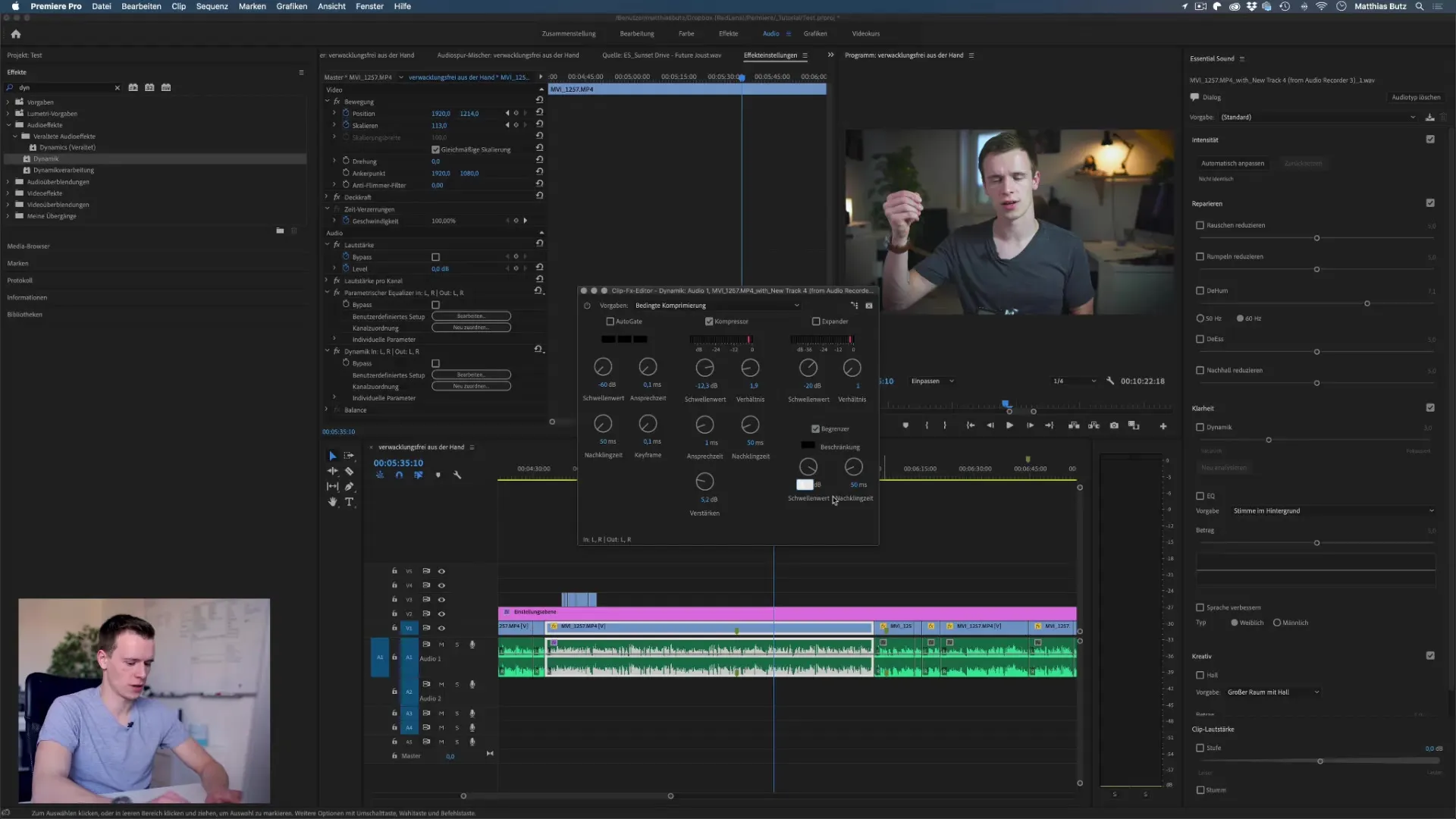The width and height of the screenshot is (1456, 819).
Task: Go to Out point in Program monitor
Action: click(1050, 426)
